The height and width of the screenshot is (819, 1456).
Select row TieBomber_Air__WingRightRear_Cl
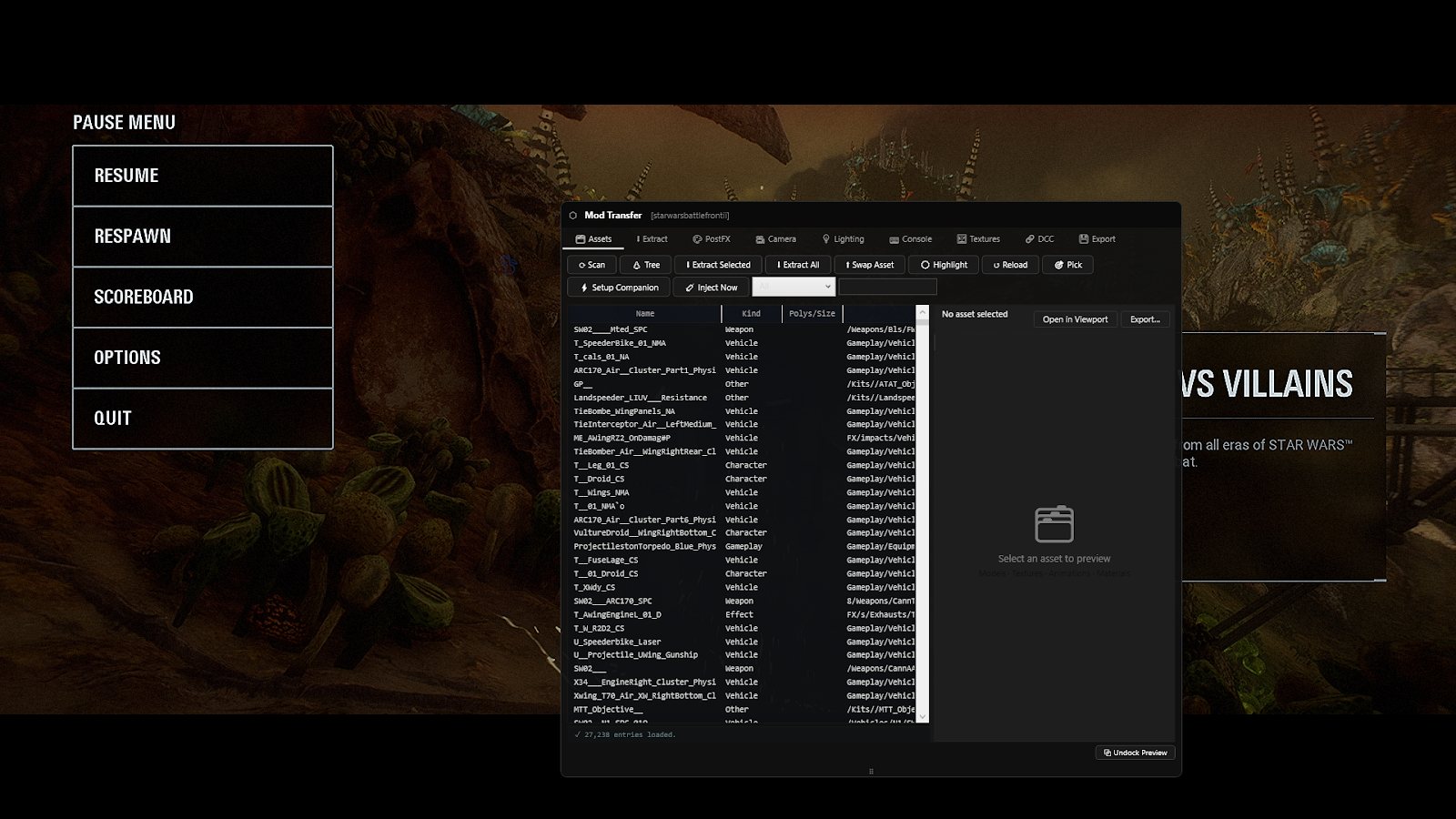pos(743,451)
